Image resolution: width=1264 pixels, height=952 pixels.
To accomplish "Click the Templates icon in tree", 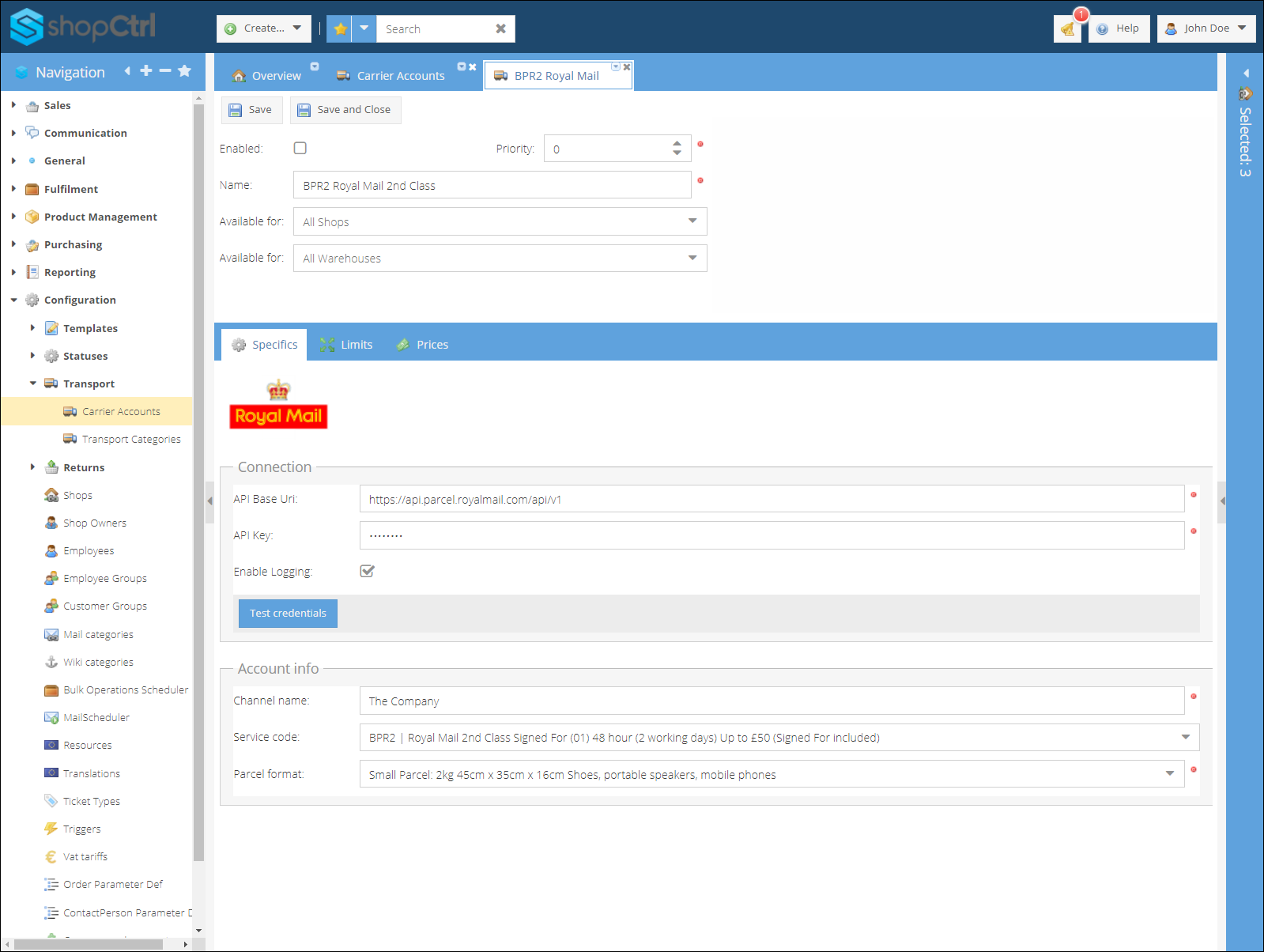I will [51, 328].
